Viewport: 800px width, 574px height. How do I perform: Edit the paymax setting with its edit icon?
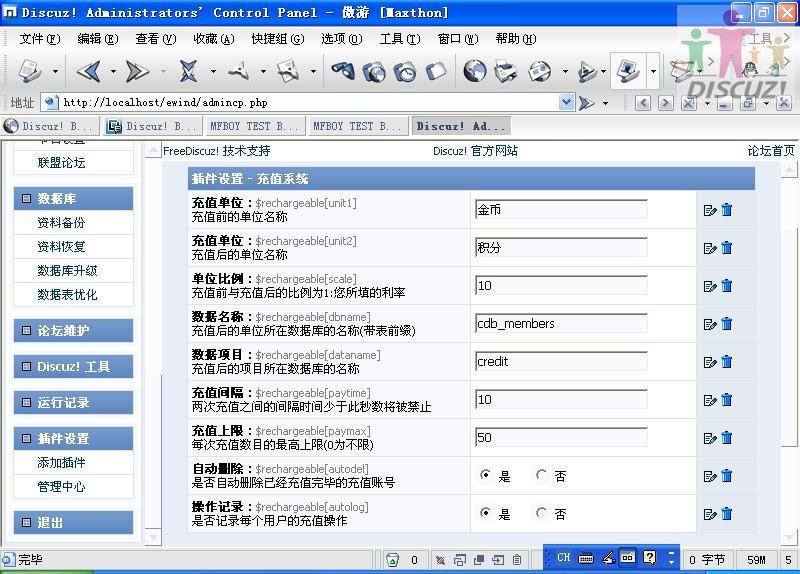click(710, 438)
